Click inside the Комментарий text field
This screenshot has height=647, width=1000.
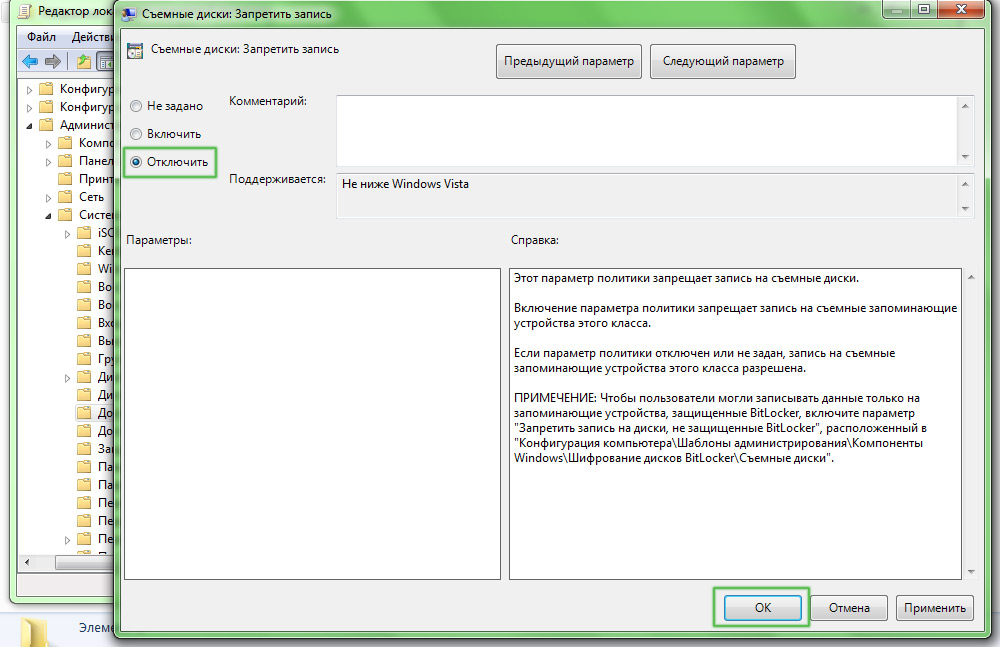[646, 129]
